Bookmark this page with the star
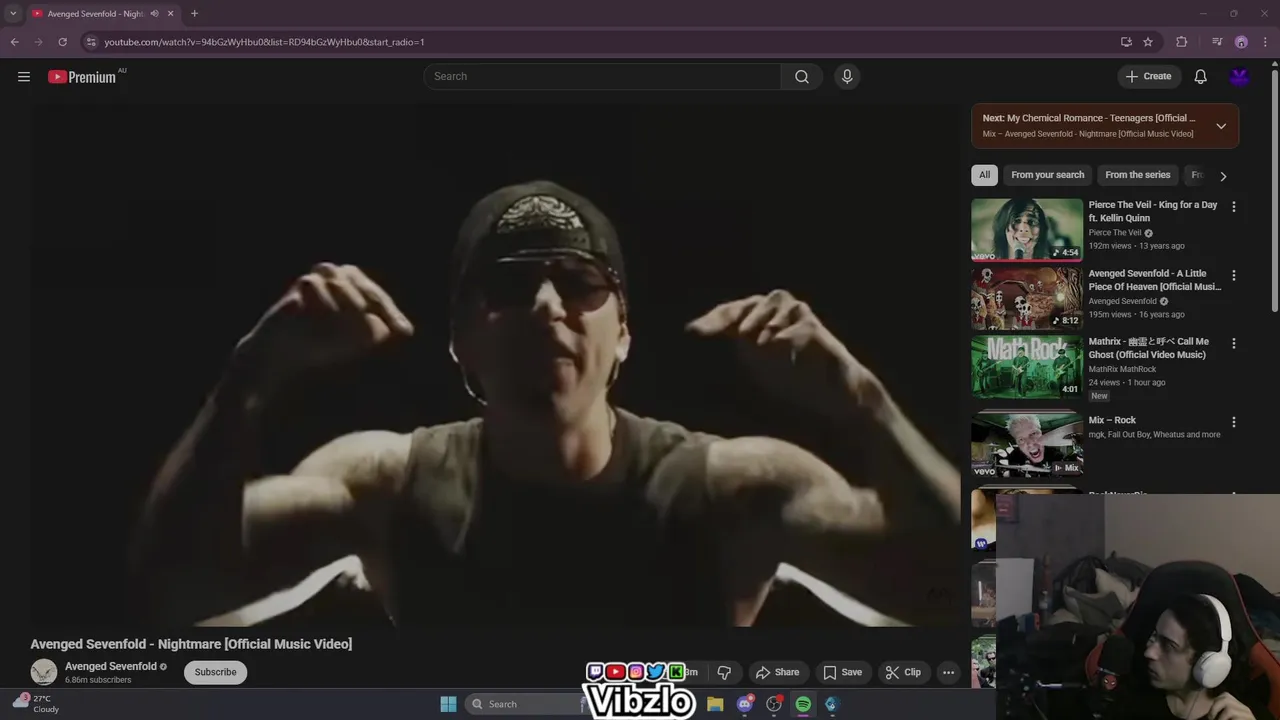 point(1148,42)
